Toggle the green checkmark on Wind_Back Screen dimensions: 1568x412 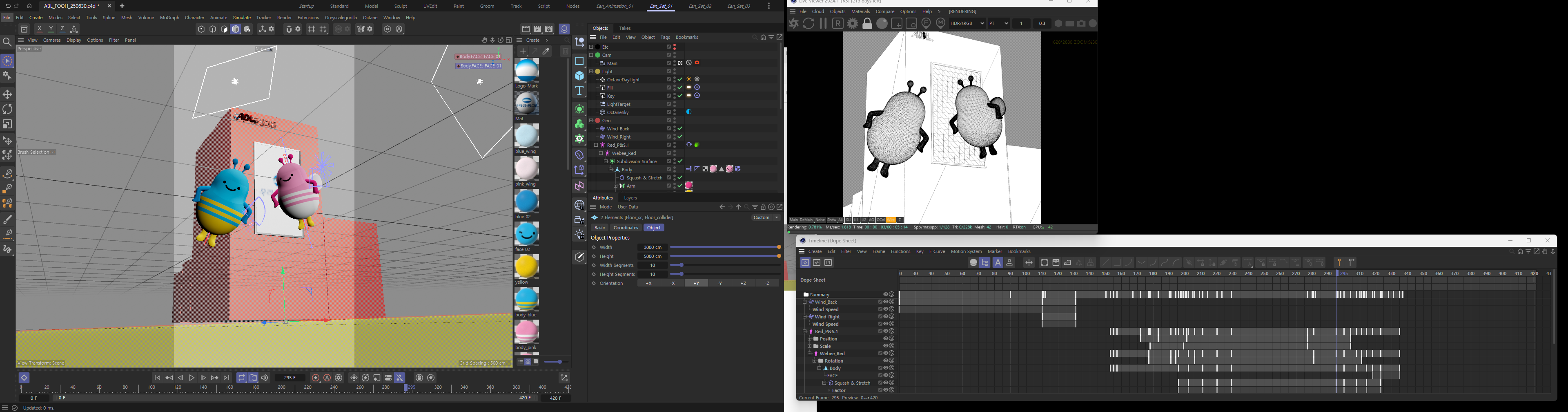pos(681,129)
